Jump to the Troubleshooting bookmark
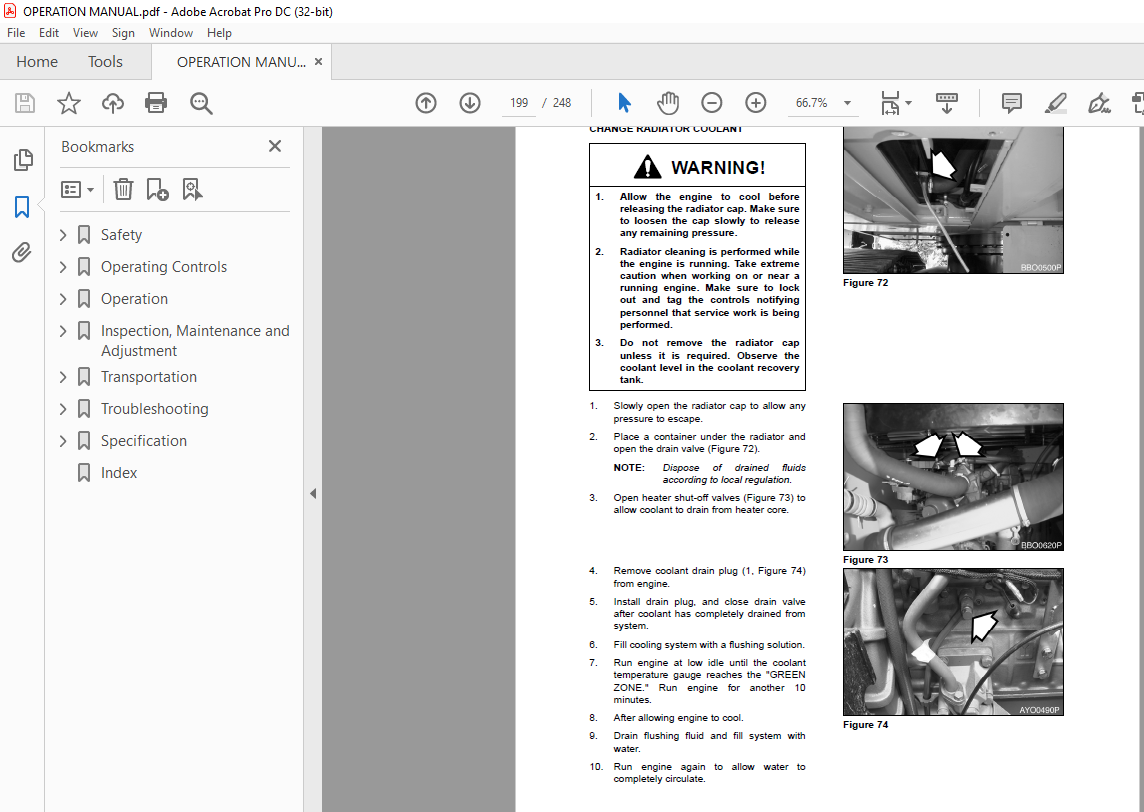The image size is (1144, 812). [x=155, y=409]
